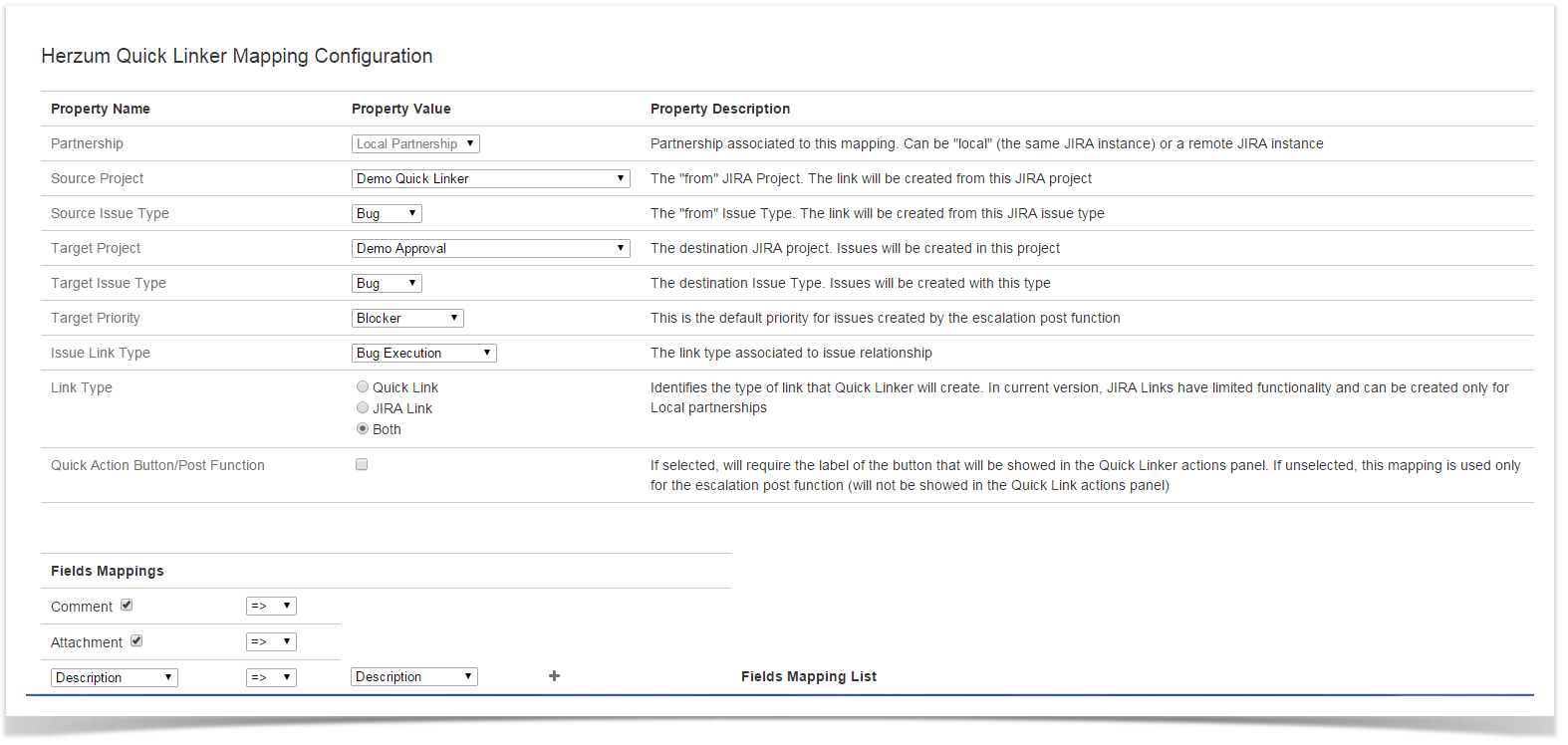This screenshot has height=745, width=1568.
Task: Open the Source Project dropdown
Action: click(490, 178)
